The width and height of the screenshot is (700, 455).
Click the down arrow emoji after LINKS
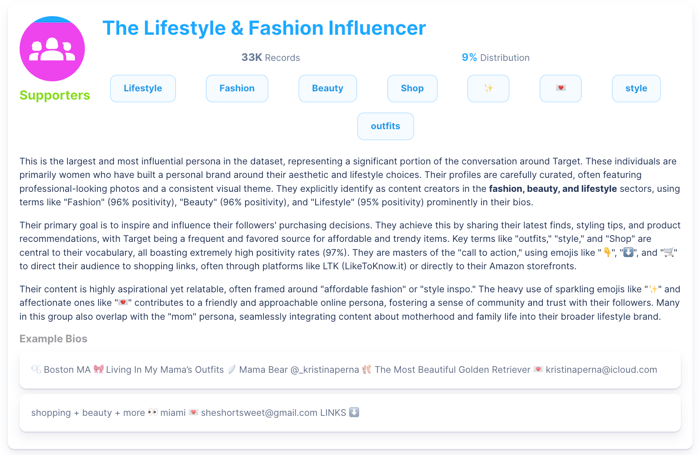pos(354,412)
